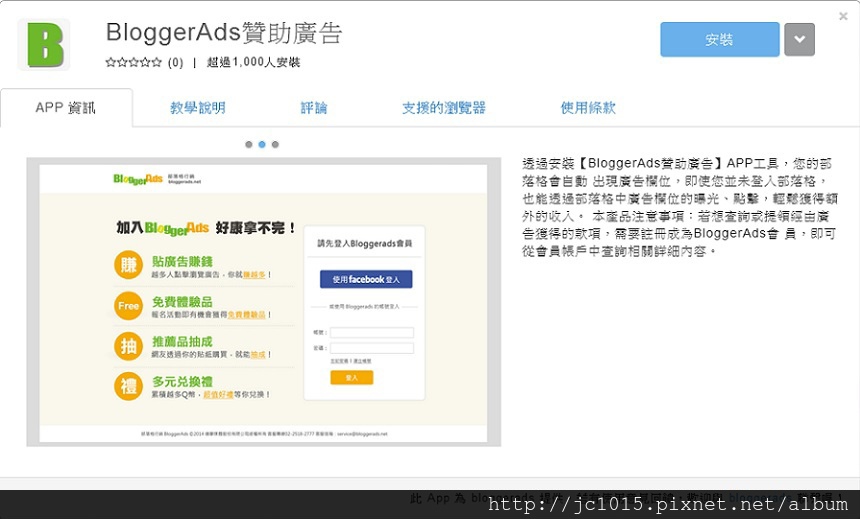Click the BloggerAds logo in preview header
The image size is (860, 519).
138,179
